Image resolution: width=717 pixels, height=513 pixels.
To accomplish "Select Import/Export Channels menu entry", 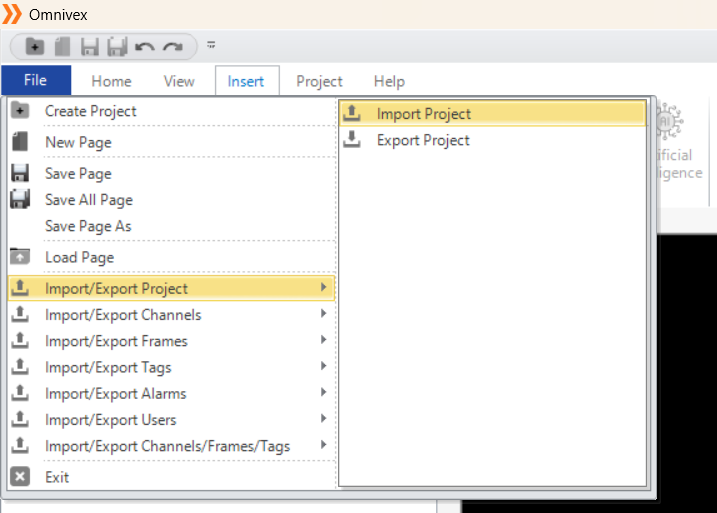I will tap(171, 315).
